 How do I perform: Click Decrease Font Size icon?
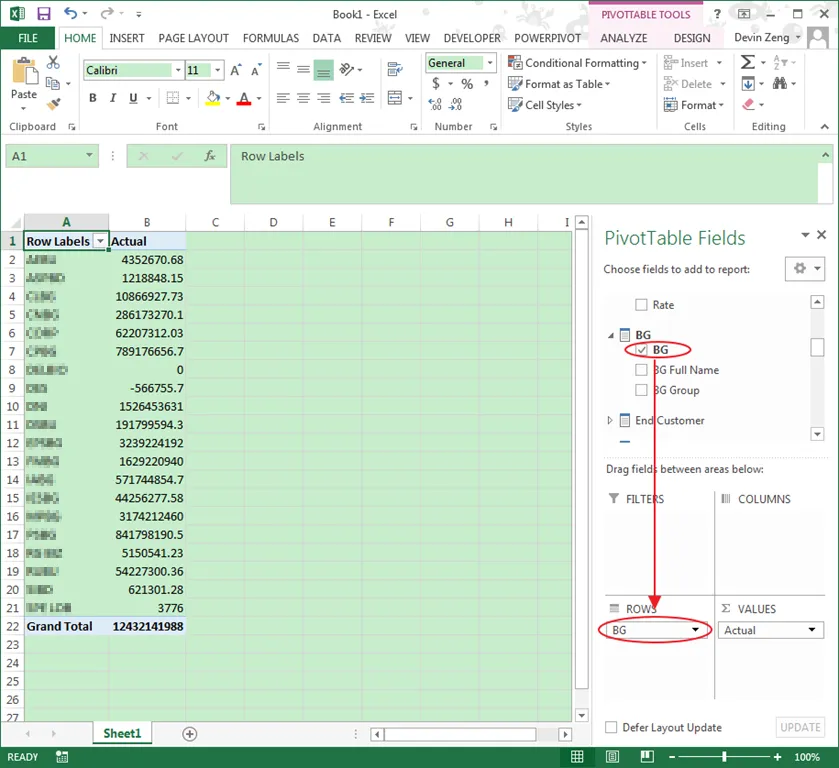(x=256, y=70)
